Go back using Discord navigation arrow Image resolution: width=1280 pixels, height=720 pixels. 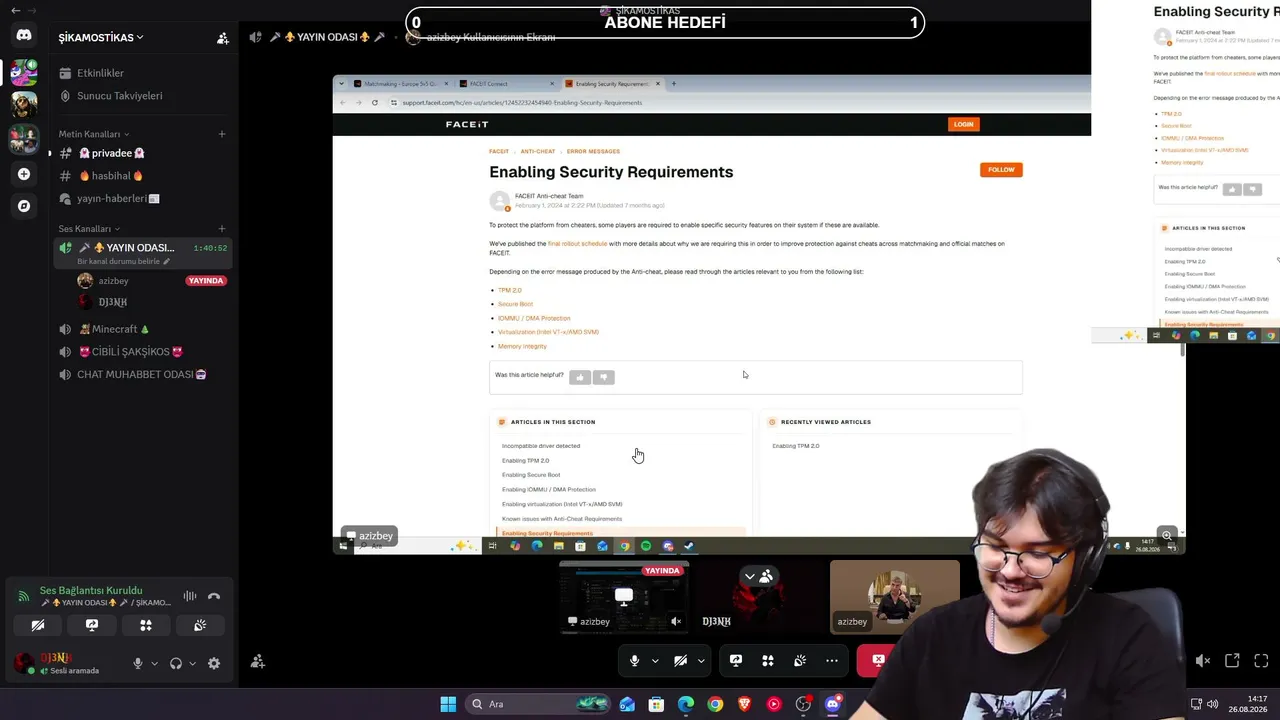pyautogui.click(x=15, y=10)
